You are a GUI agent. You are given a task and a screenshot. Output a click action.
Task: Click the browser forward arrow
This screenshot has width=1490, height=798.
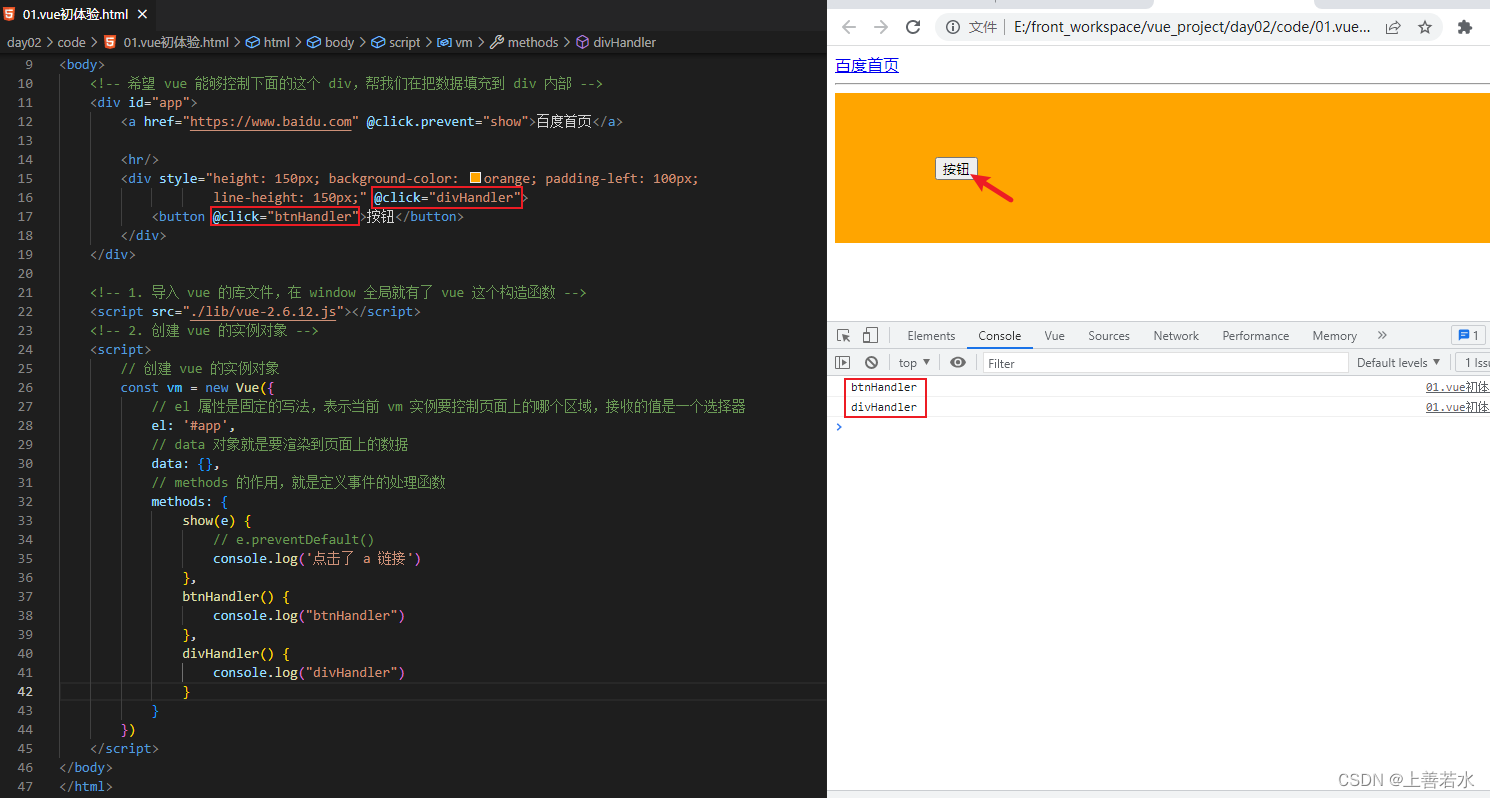[x=881, y=27]
